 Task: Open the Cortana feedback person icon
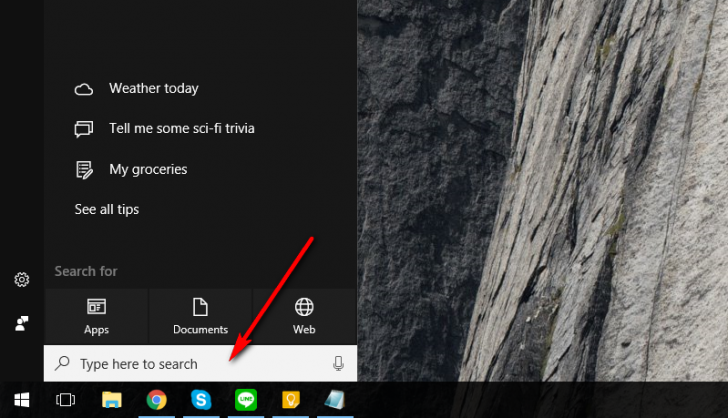tap(22, 323)
